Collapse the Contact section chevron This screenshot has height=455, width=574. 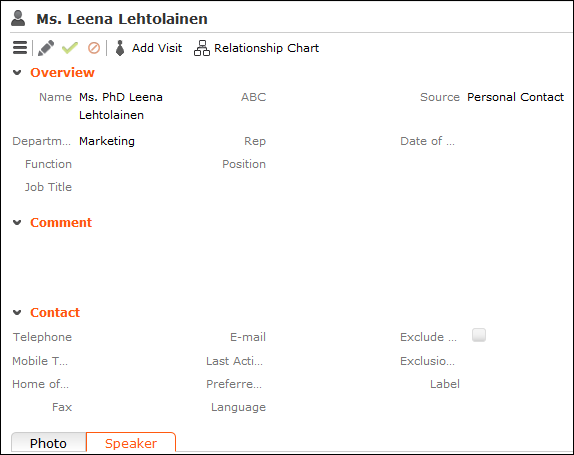17,313
